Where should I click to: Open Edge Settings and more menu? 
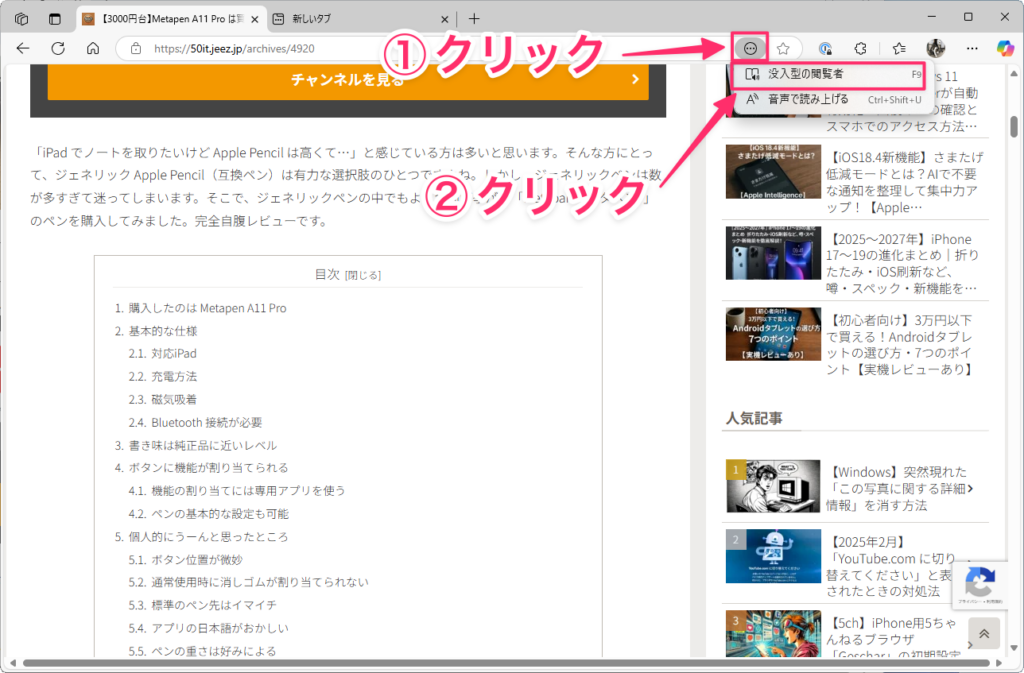tap(972, 48)
